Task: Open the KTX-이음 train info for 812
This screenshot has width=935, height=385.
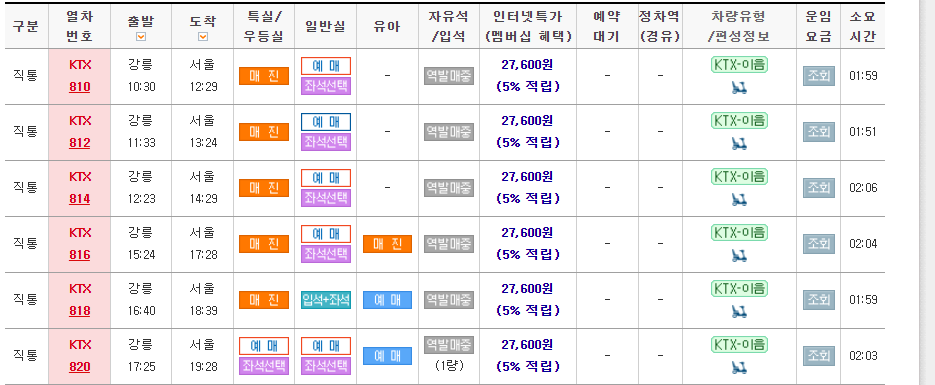Action: pyautogui.click(x=739, y=120)
